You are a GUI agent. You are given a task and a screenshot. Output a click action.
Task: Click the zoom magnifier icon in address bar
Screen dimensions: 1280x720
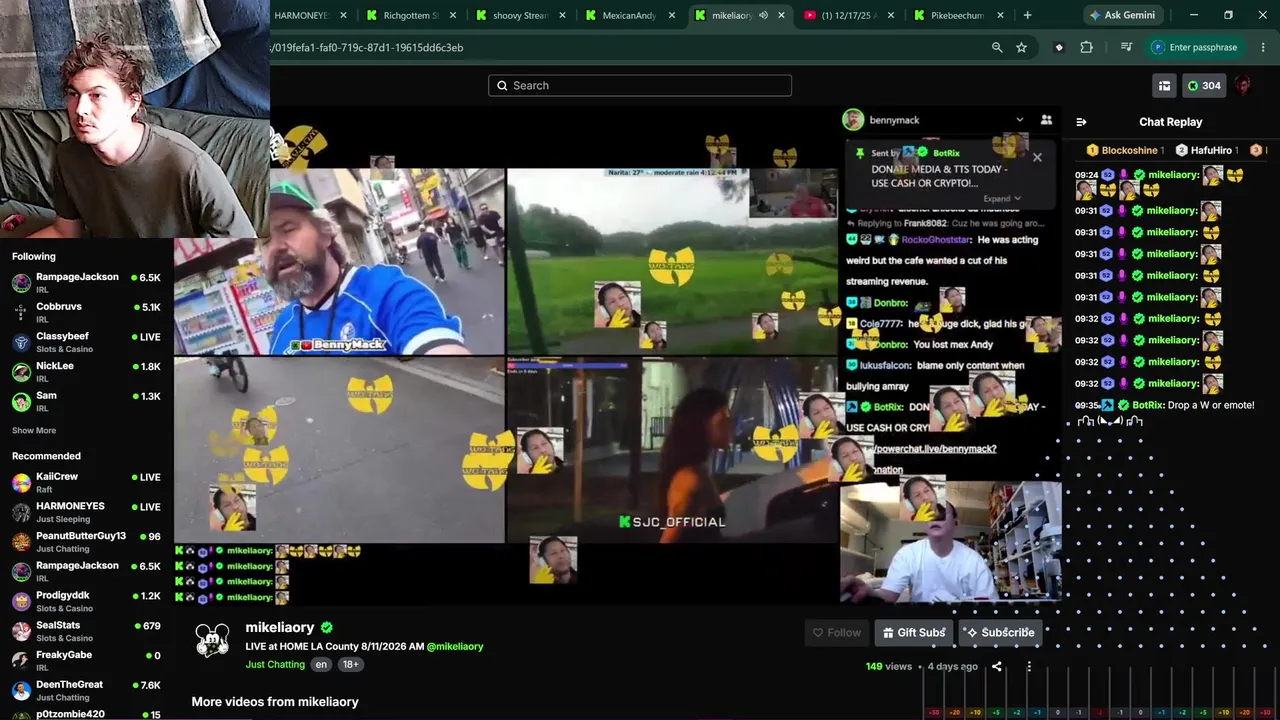997,47
